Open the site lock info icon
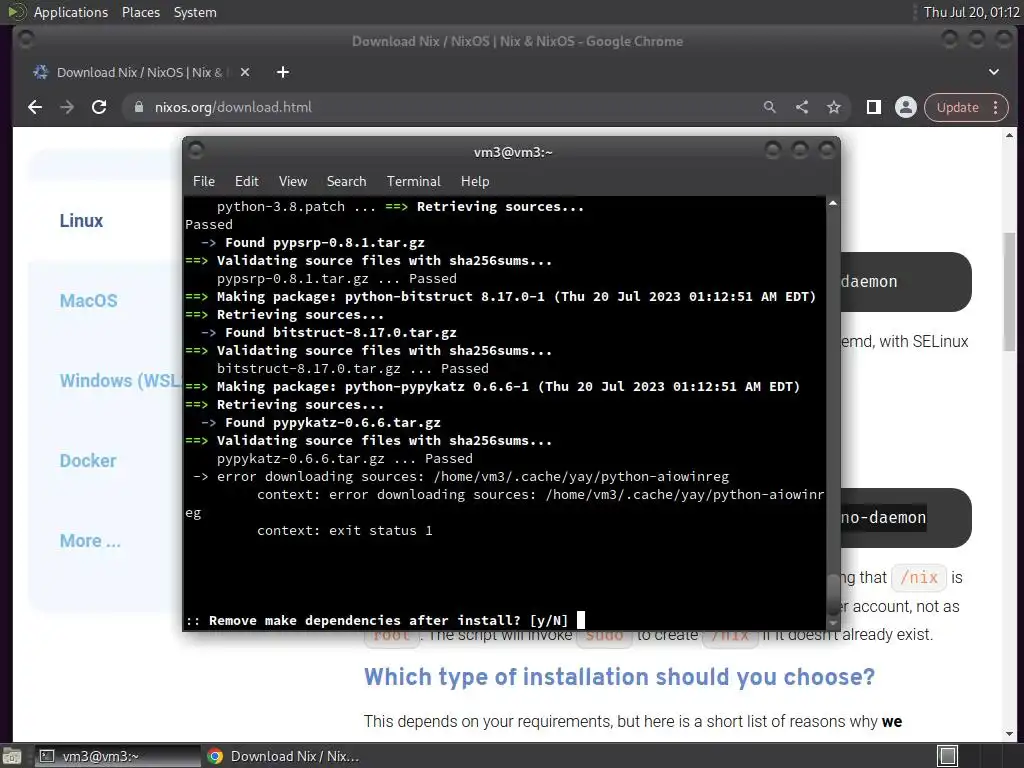This screenshot has width=1024, height=768. (138, 107)
